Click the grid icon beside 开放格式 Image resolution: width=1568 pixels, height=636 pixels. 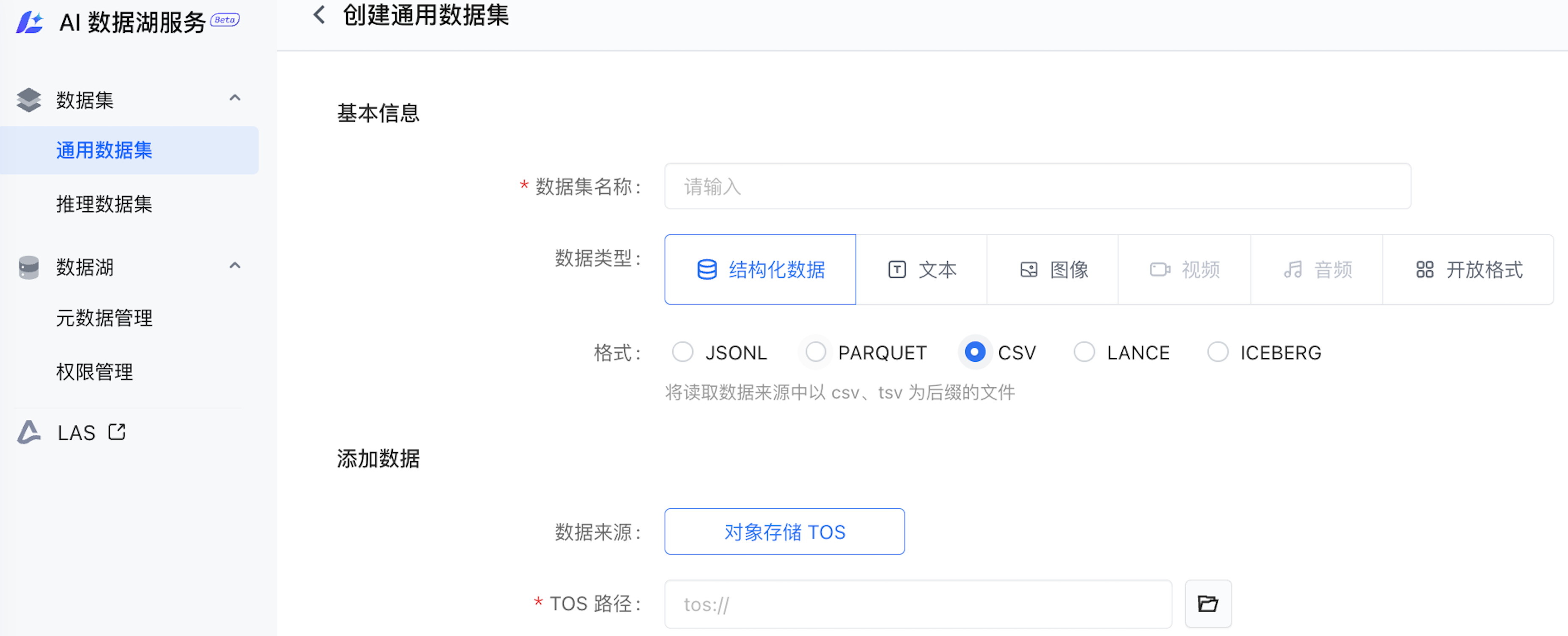coord(1424,269)
